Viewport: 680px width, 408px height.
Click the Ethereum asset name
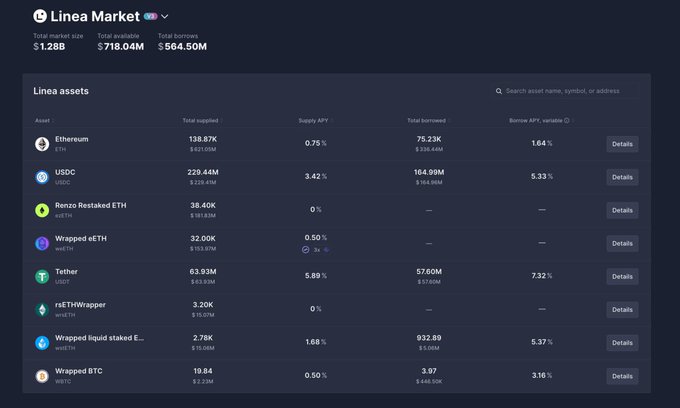[72, 139]
